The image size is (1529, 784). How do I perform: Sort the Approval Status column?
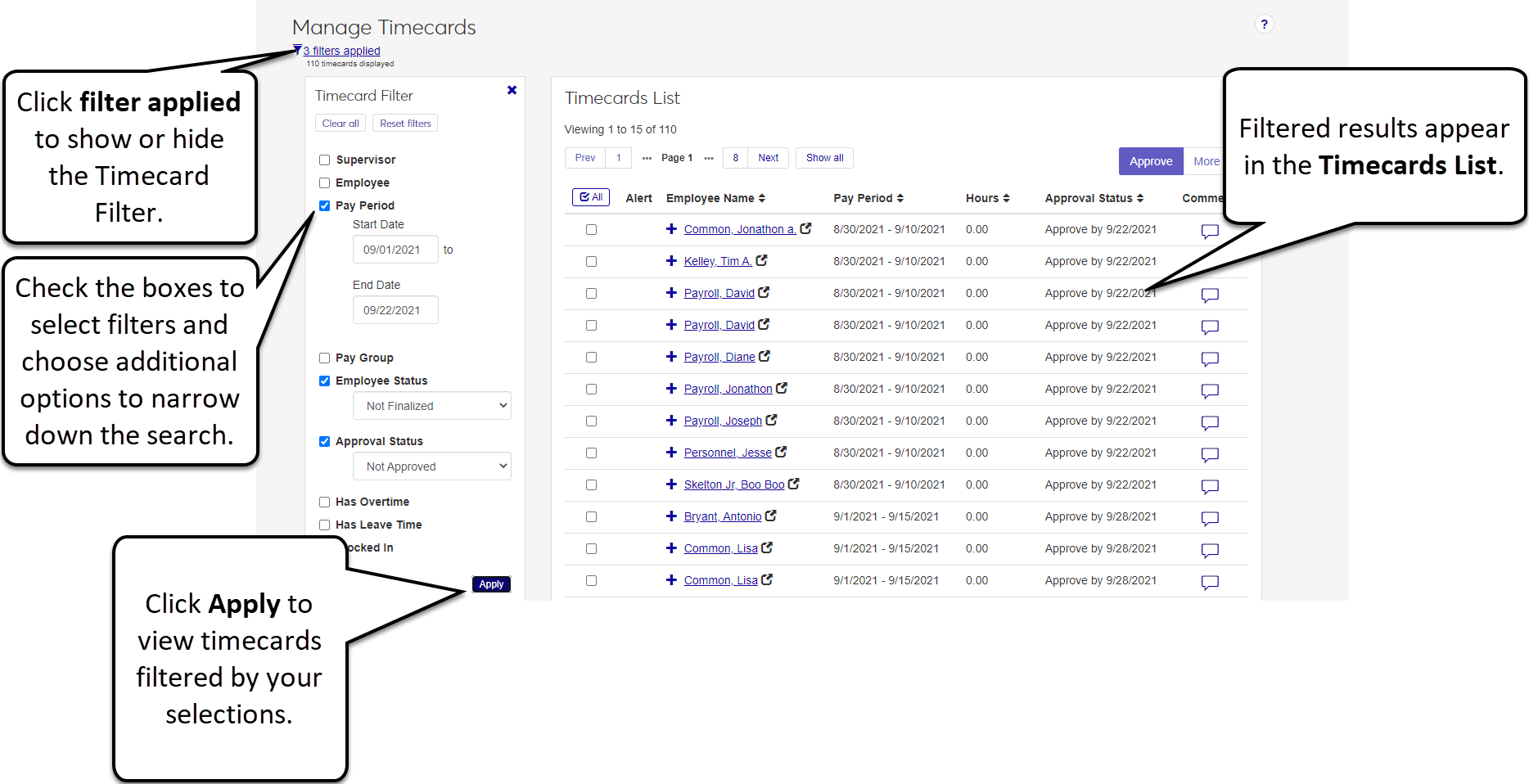[1140, 198]
